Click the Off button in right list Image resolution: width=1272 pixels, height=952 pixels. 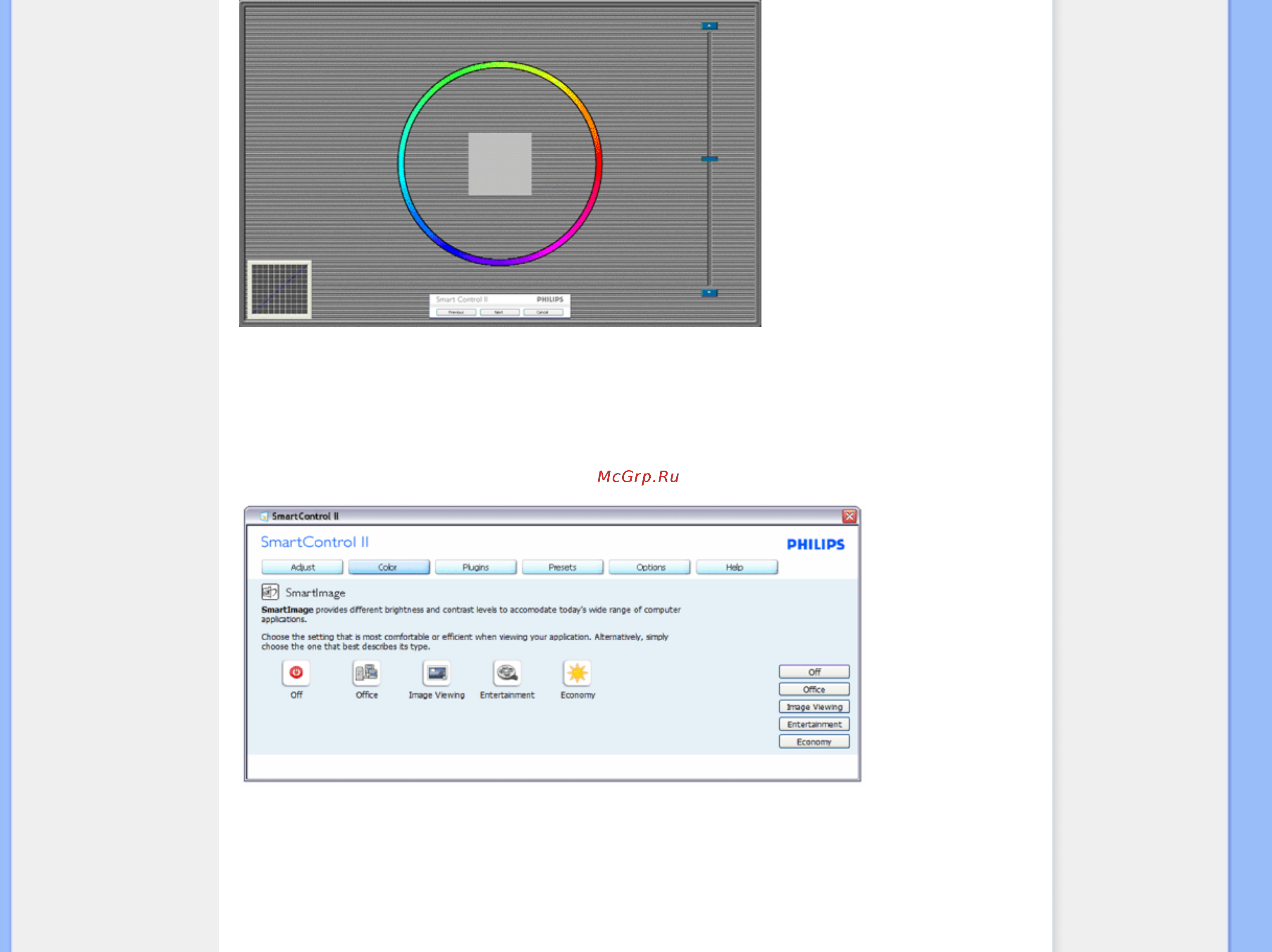pos(814,671)
